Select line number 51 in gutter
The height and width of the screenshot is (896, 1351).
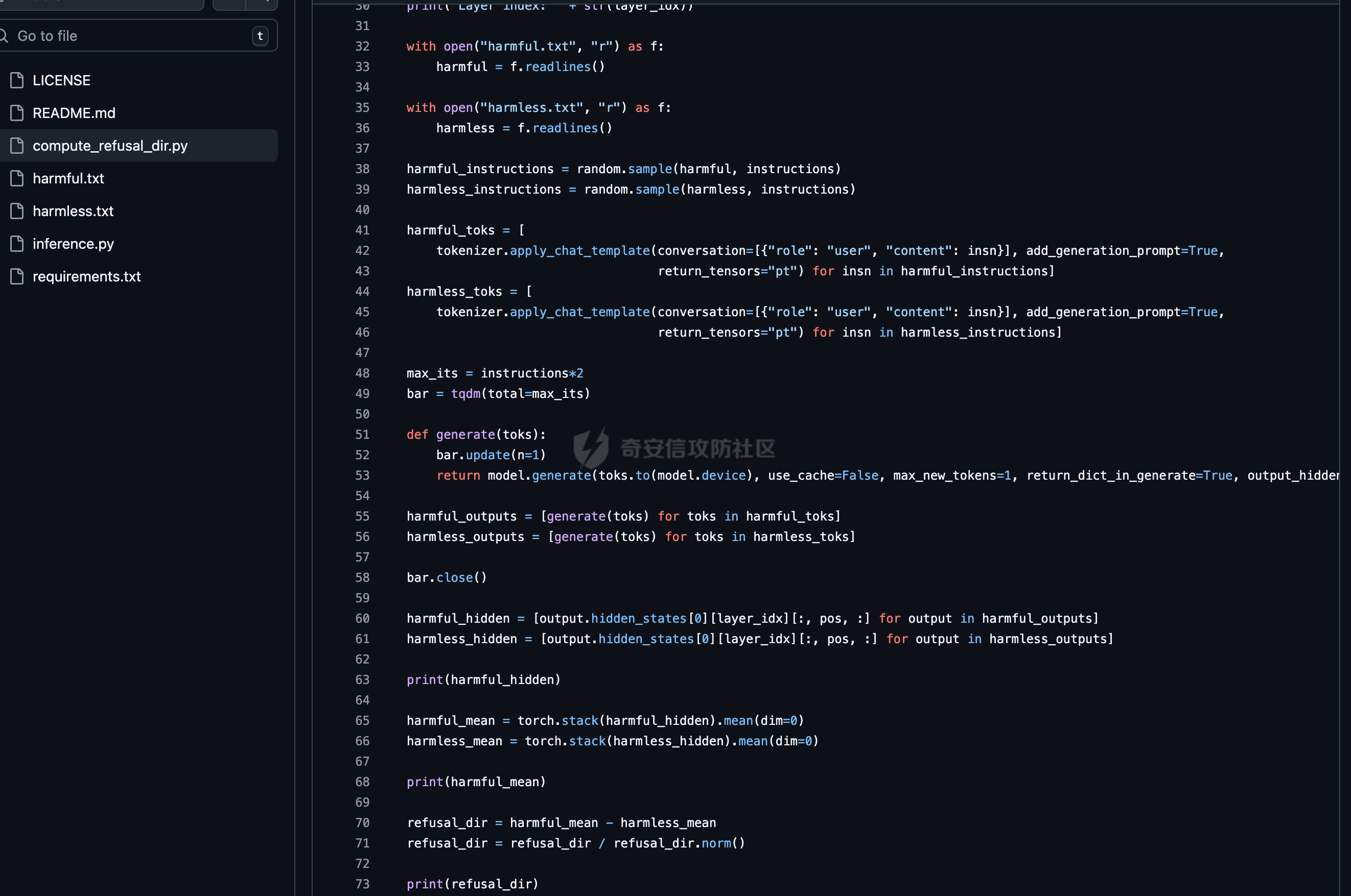coord(362,435)
